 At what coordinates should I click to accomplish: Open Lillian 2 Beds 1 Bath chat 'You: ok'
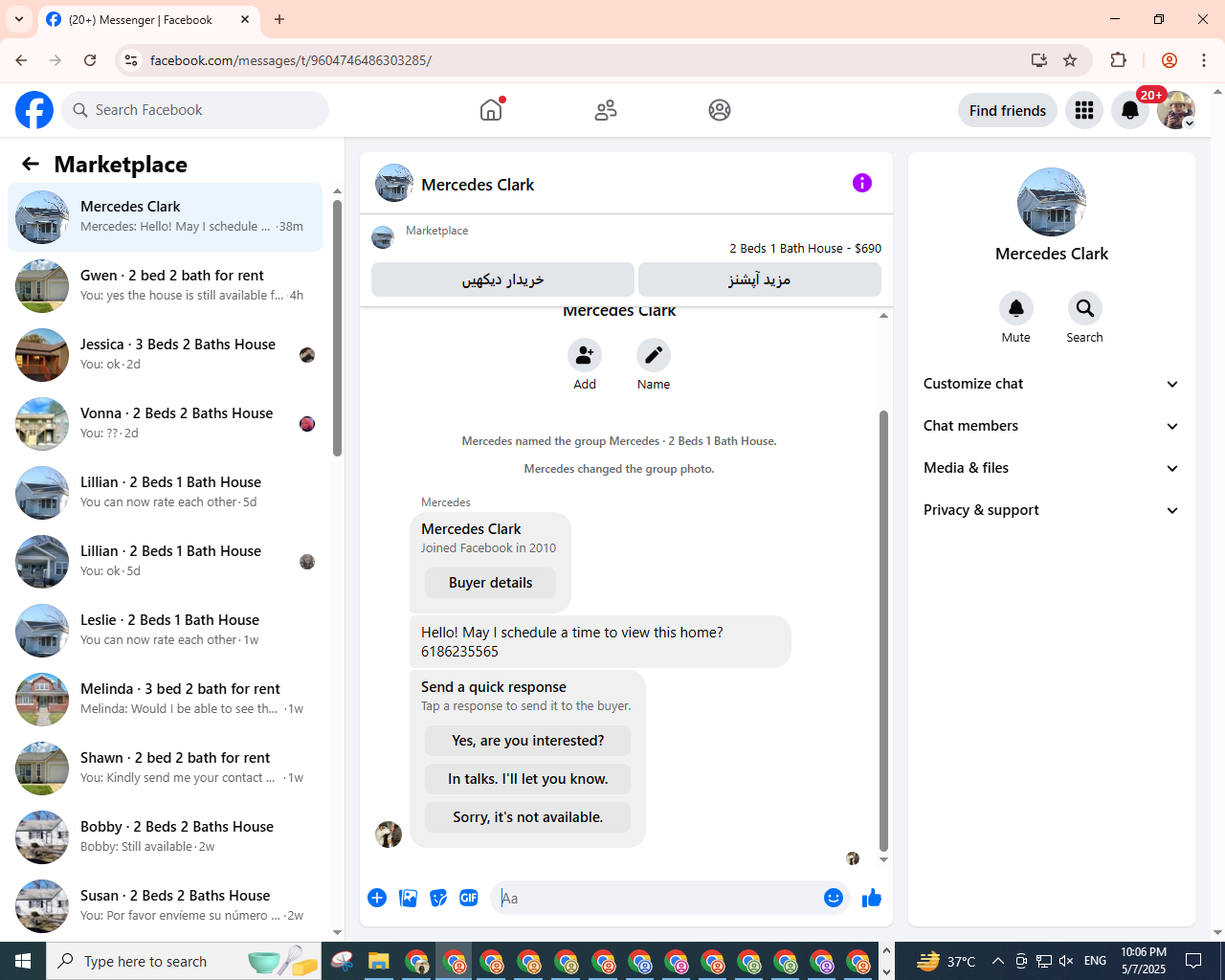click(165, 562)
